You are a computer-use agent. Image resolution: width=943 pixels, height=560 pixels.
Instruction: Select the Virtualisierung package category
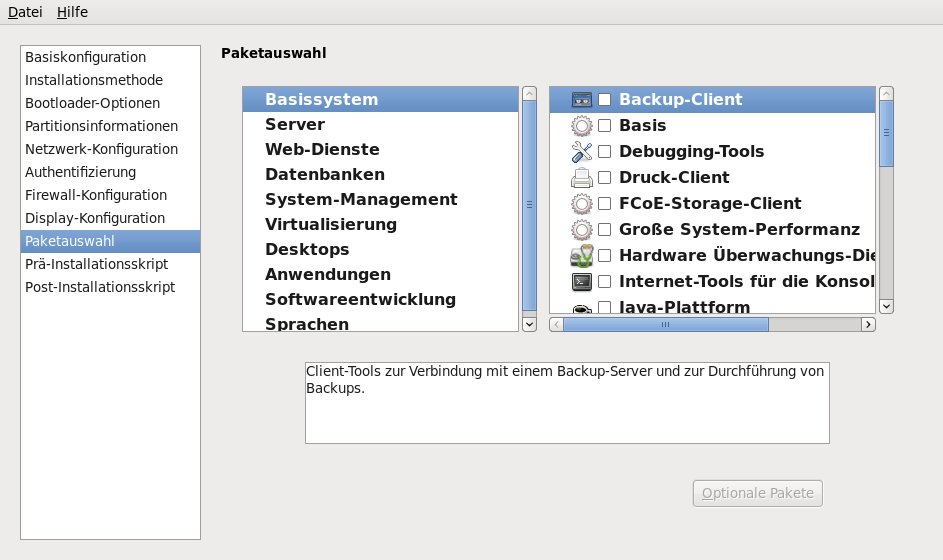coord(331,224)
